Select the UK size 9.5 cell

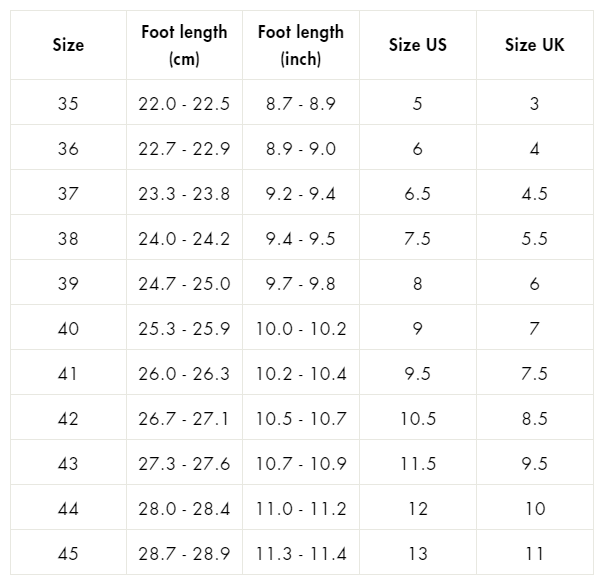pyautogui.click(x=534, y=464)
